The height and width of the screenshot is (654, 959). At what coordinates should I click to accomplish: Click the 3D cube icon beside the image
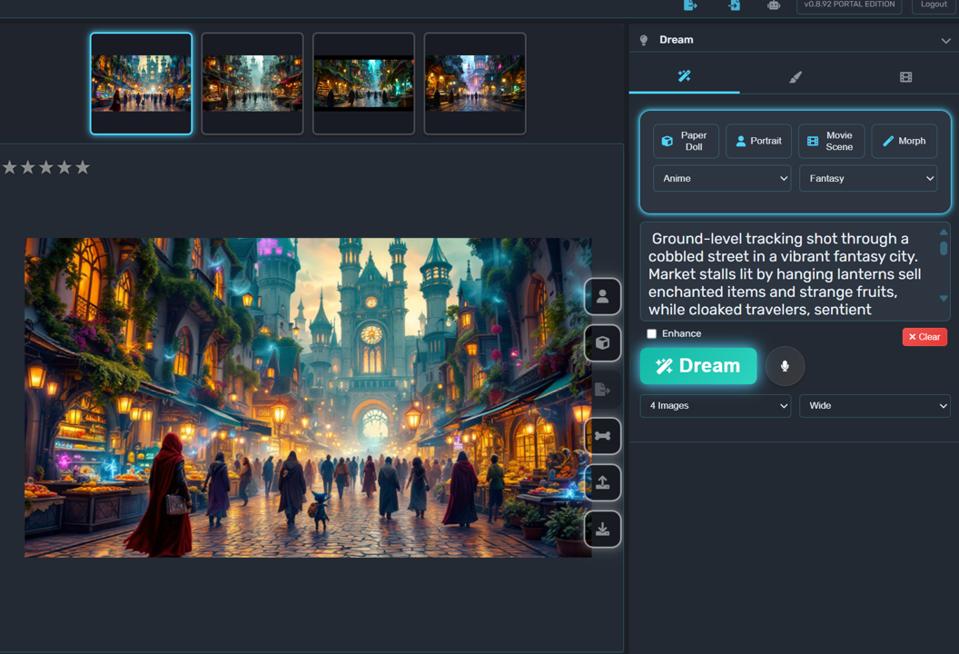click(x=603, y=342)
